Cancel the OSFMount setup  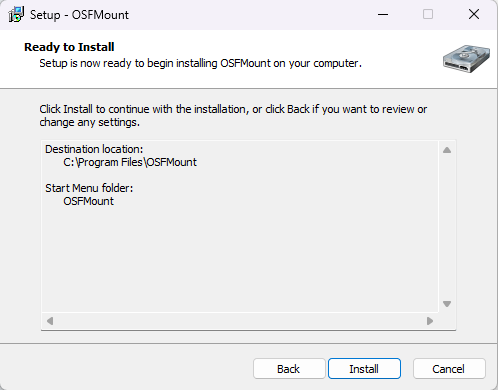449,369
